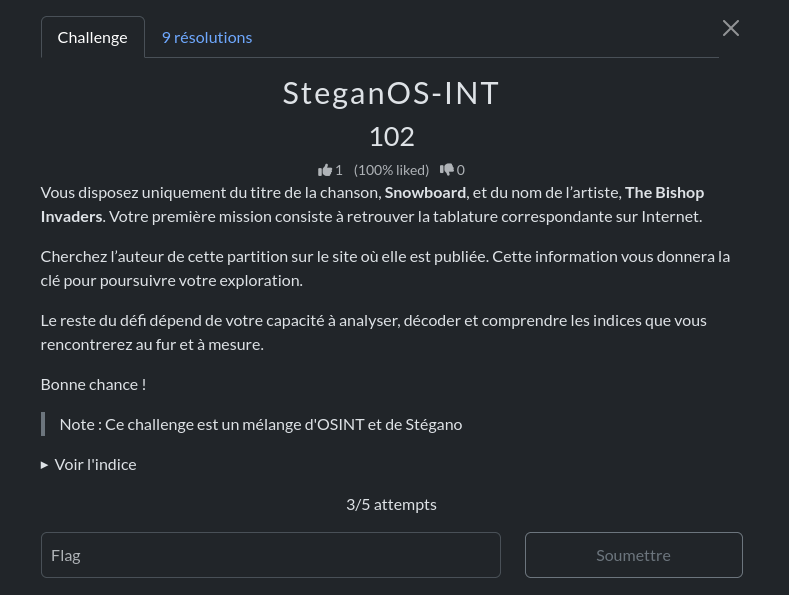Image resolution: width=789 pixels, height=595 pixels.
Task: Focus the Flag input field
Action: click(270, 555)
